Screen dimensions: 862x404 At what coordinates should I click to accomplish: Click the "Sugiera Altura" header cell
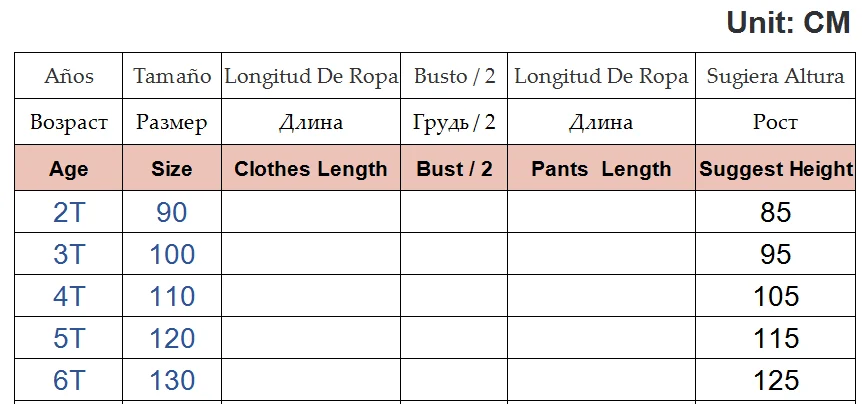tap(775, 76)
